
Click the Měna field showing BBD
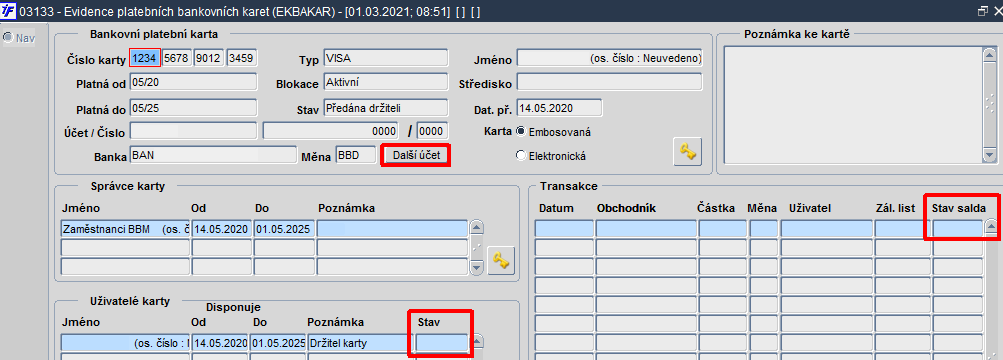click(x=356, y=155)
